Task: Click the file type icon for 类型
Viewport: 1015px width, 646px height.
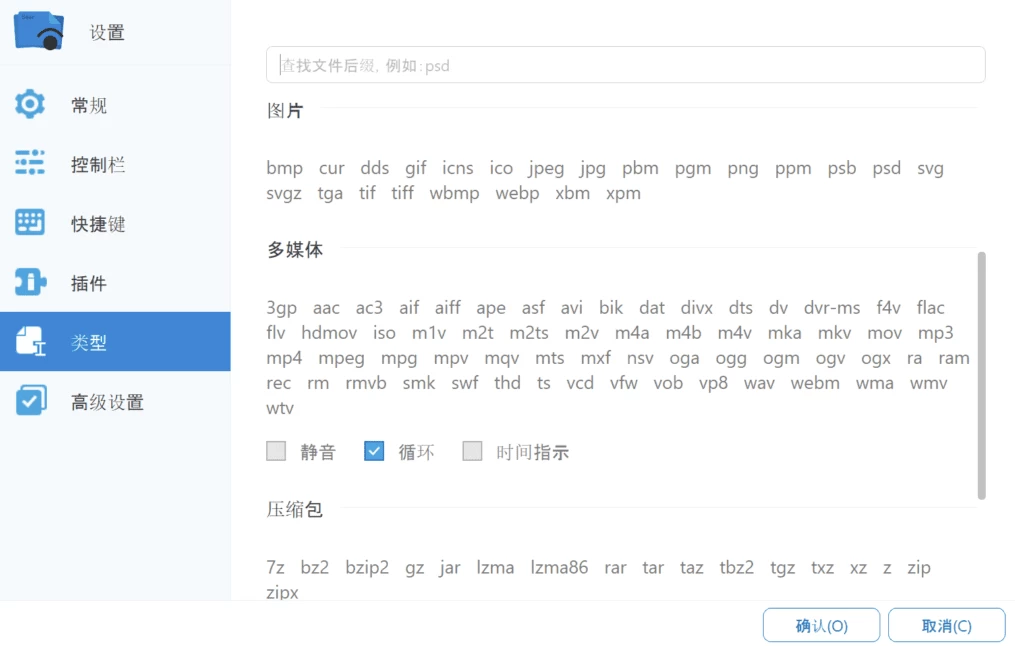Action: click(x=30, y=342)
